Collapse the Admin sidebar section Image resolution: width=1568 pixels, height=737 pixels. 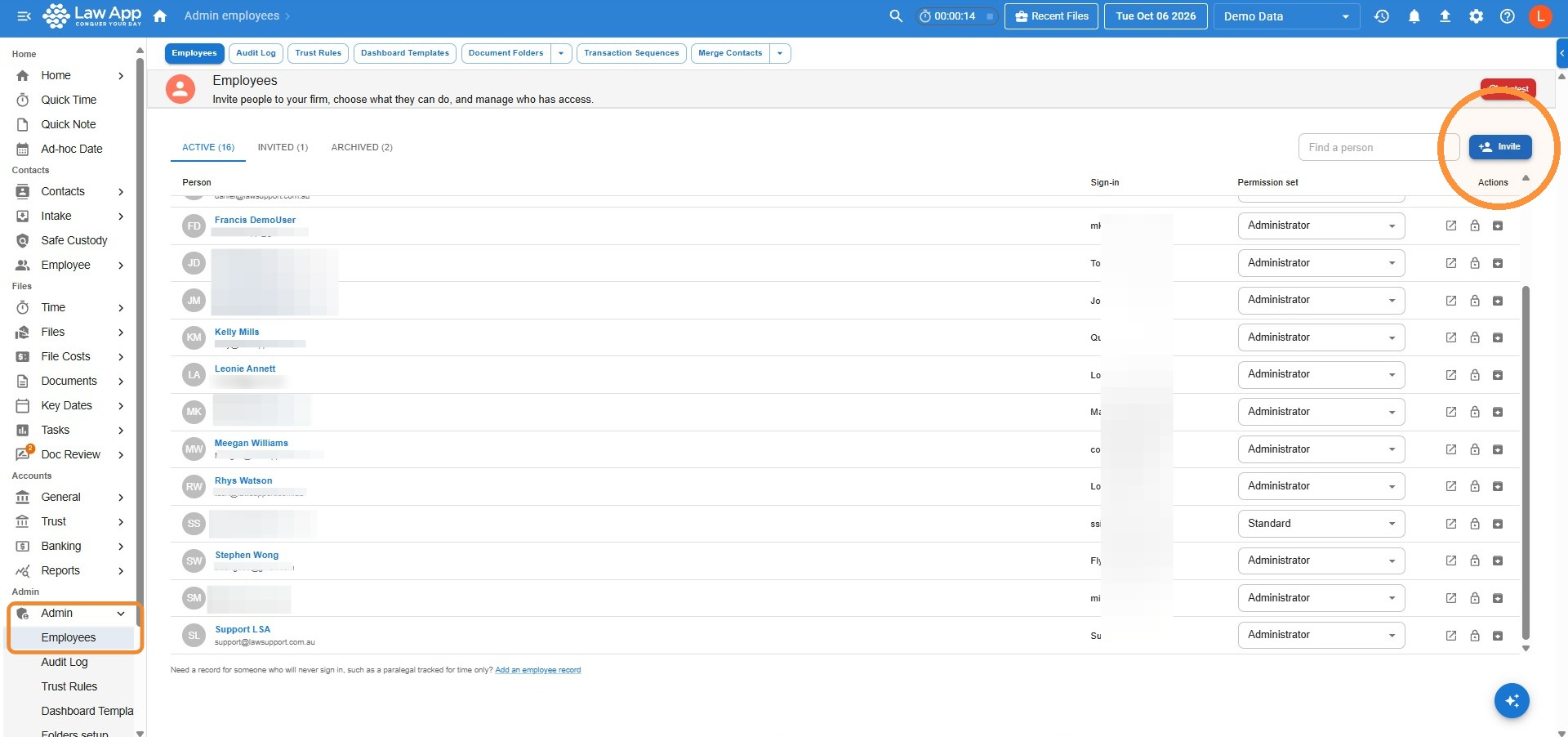[121, 614]
